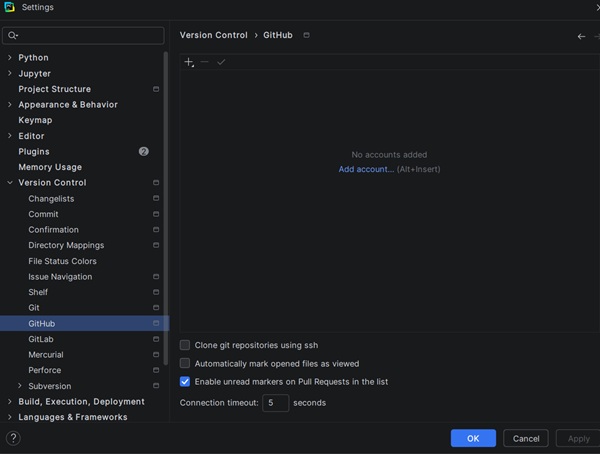Open the help question mark icon

(13, 438)
